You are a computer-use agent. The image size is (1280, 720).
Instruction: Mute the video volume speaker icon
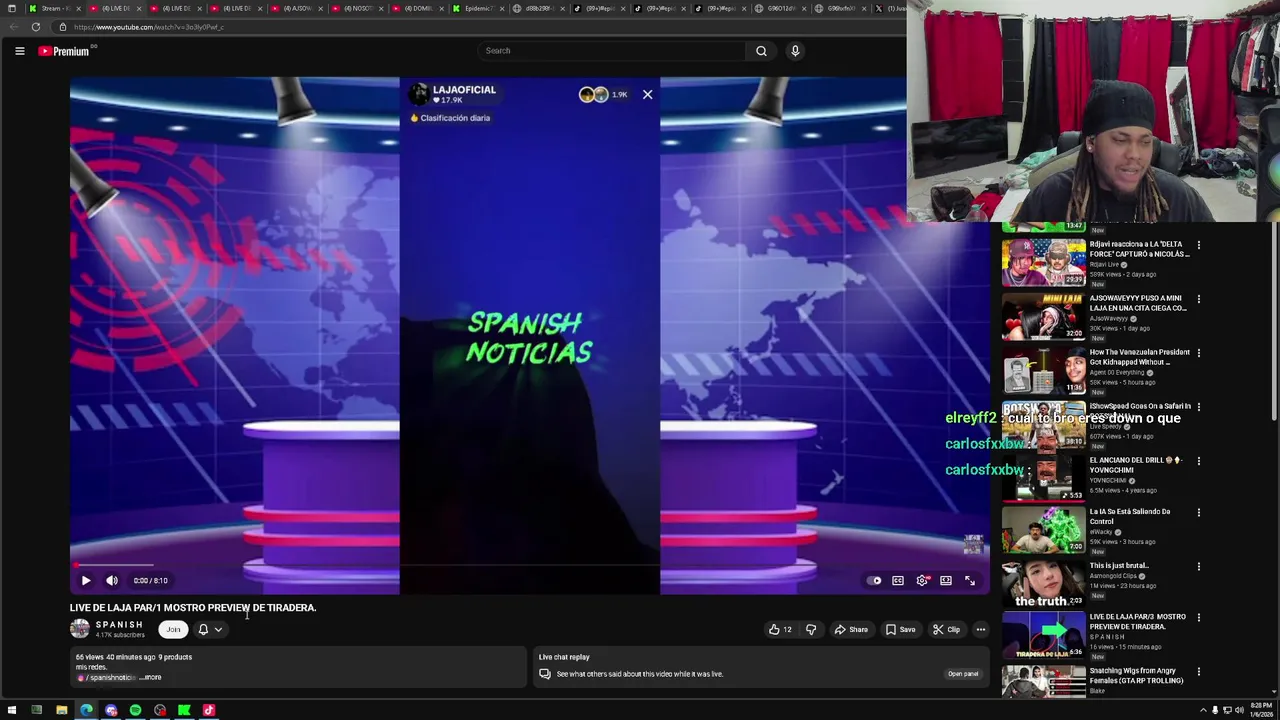[112, 580]
